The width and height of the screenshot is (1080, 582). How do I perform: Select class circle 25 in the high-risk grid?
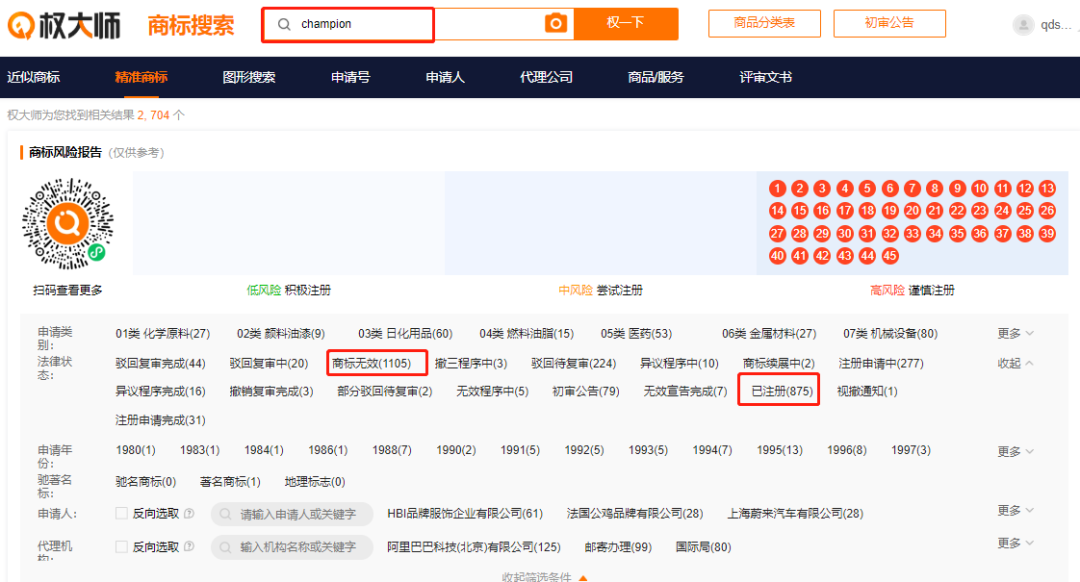[x=1025, y=211]
